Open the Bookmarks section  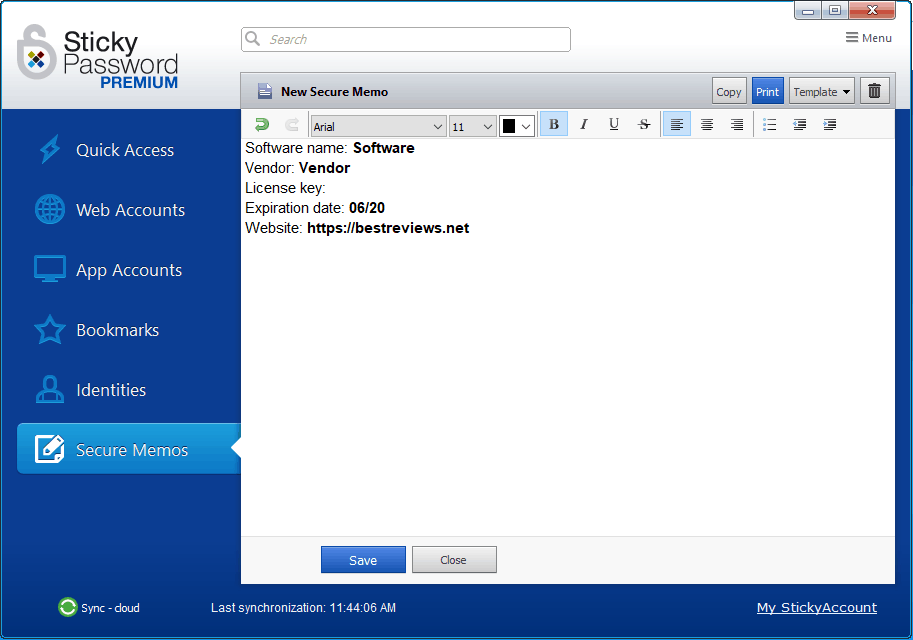[x=117, y=329]
